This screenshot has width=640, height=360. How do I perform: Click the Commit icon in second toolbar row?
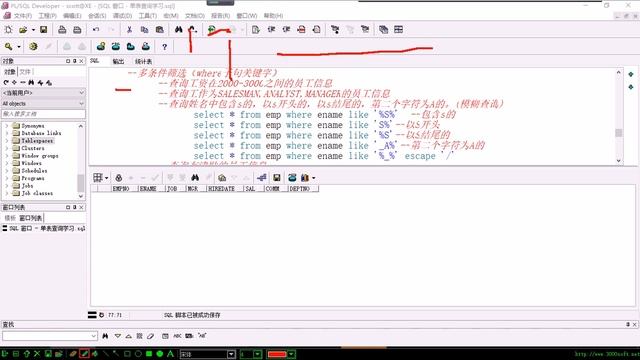pos(67,47)
